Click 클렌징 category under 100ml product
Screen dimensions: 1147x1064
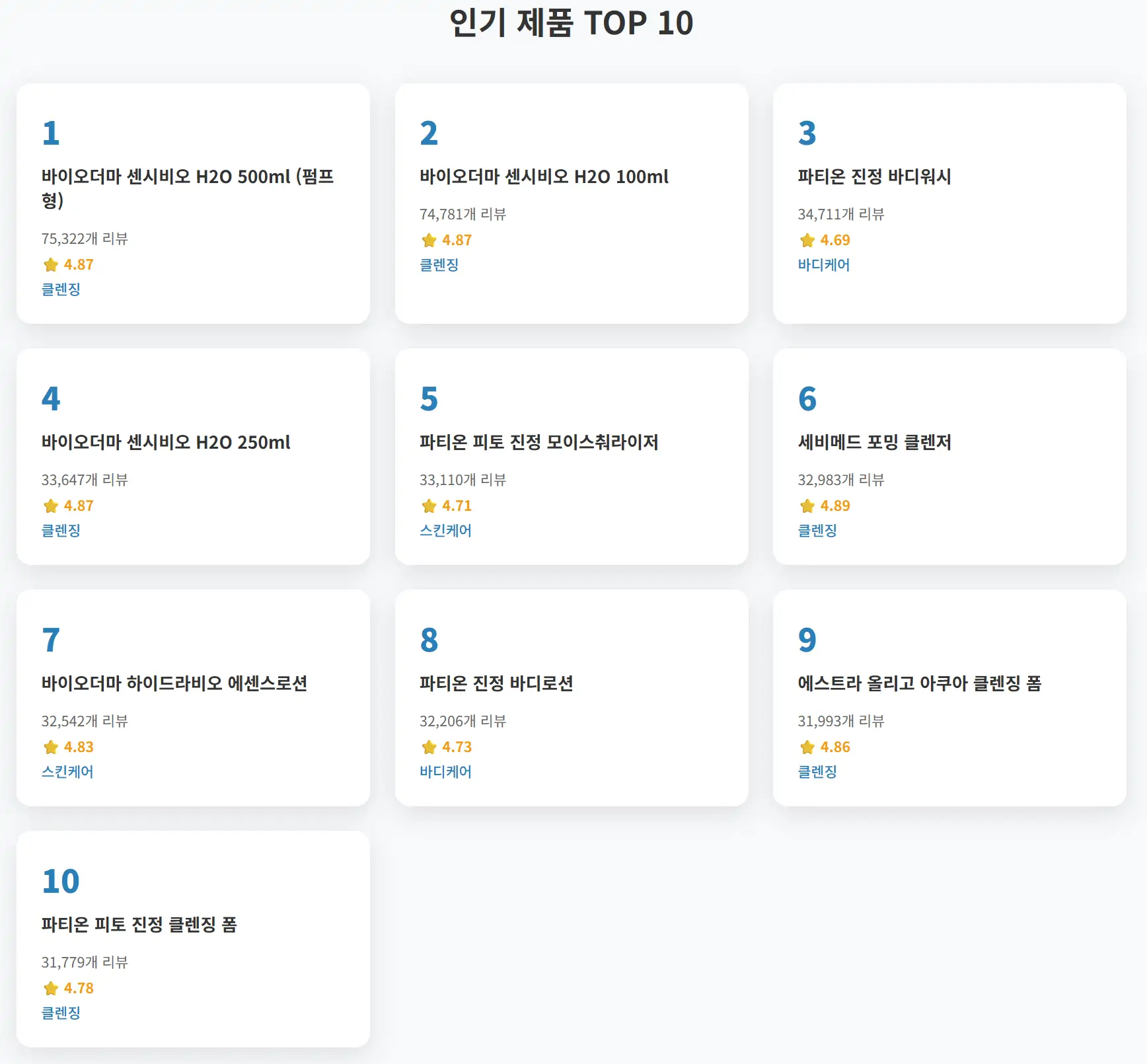(x=439, y=265)
